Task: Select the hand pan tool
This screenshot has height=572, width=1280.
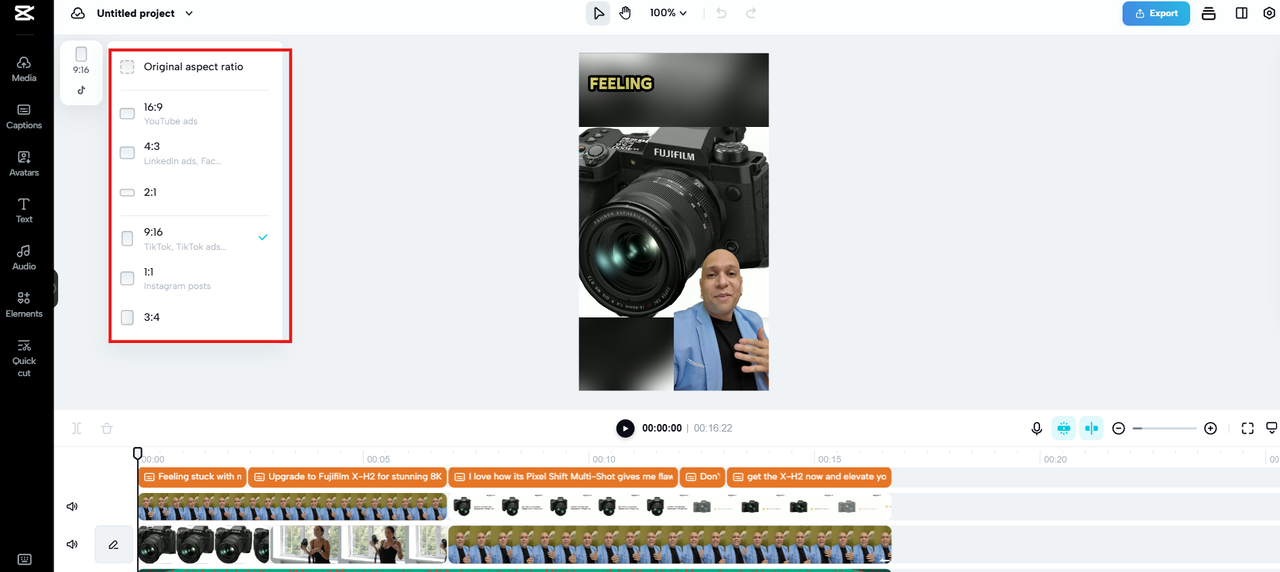Action: pos(625,13)
